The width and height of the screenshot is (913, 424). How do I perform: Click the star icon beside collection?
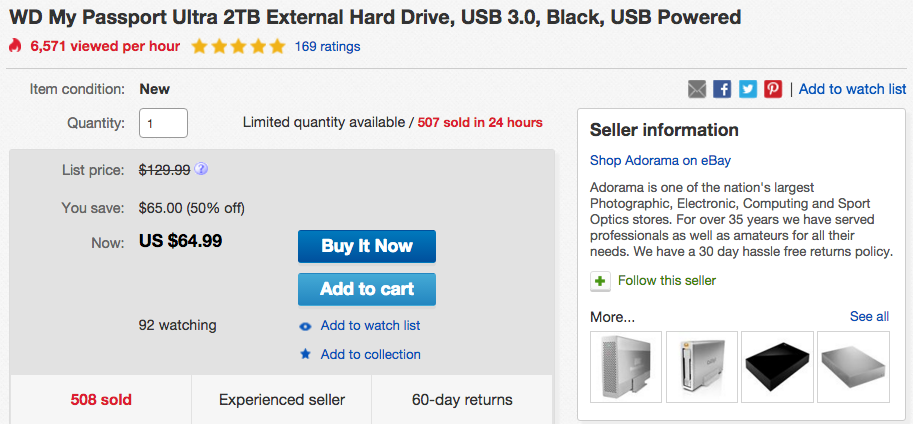pos(306,355)
